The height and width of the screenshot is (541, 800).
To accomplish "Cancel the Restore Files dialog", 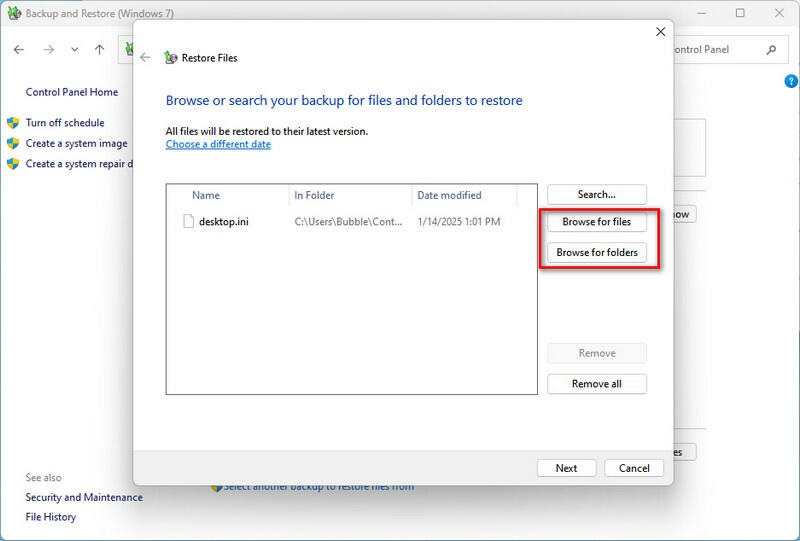I will pos(634,468).
